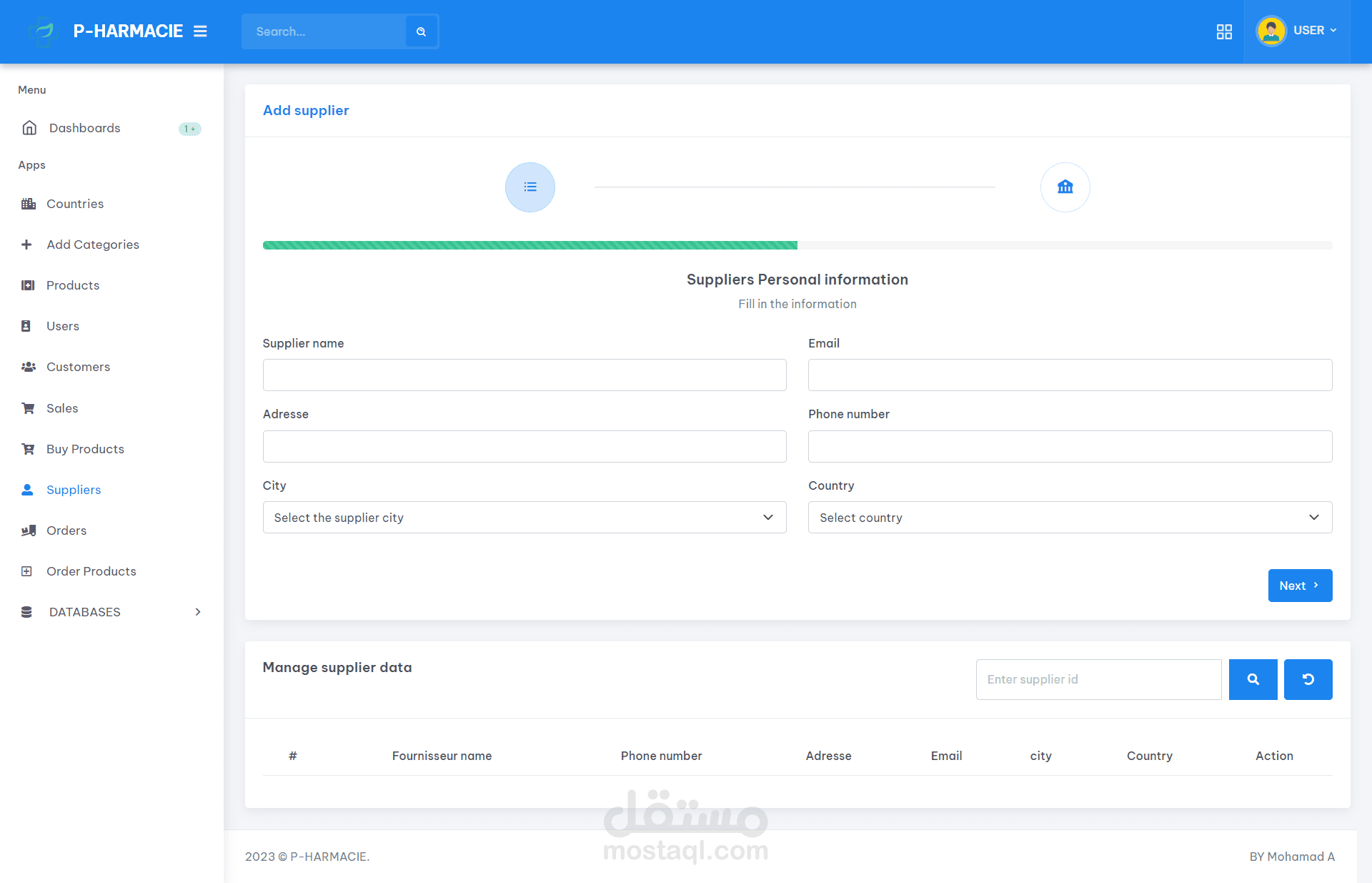Click the bank step circle icon

pos(1065,187)
